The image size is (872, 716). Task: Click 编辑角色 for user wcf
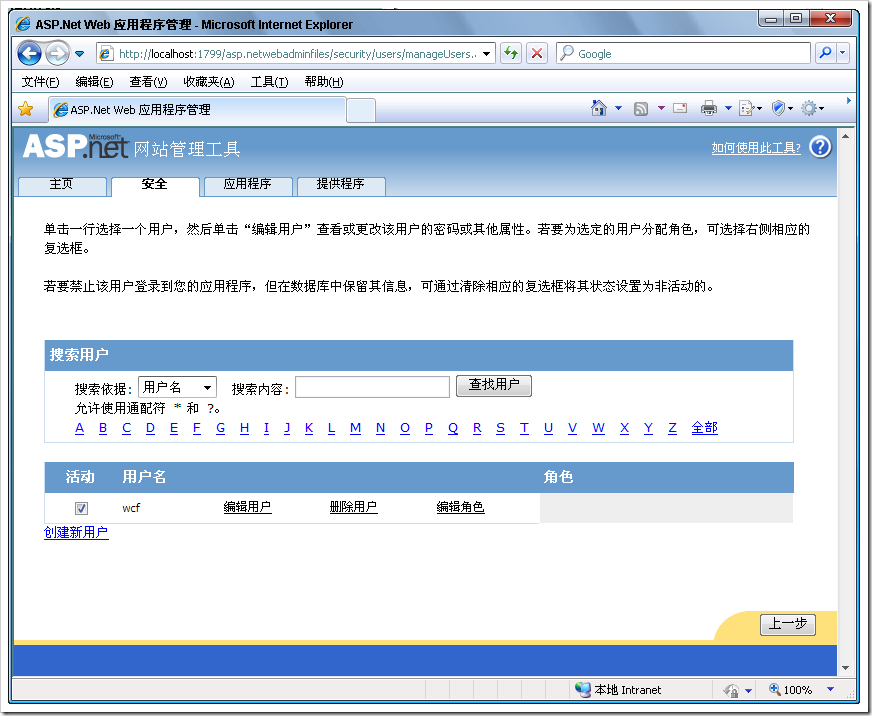460,507
